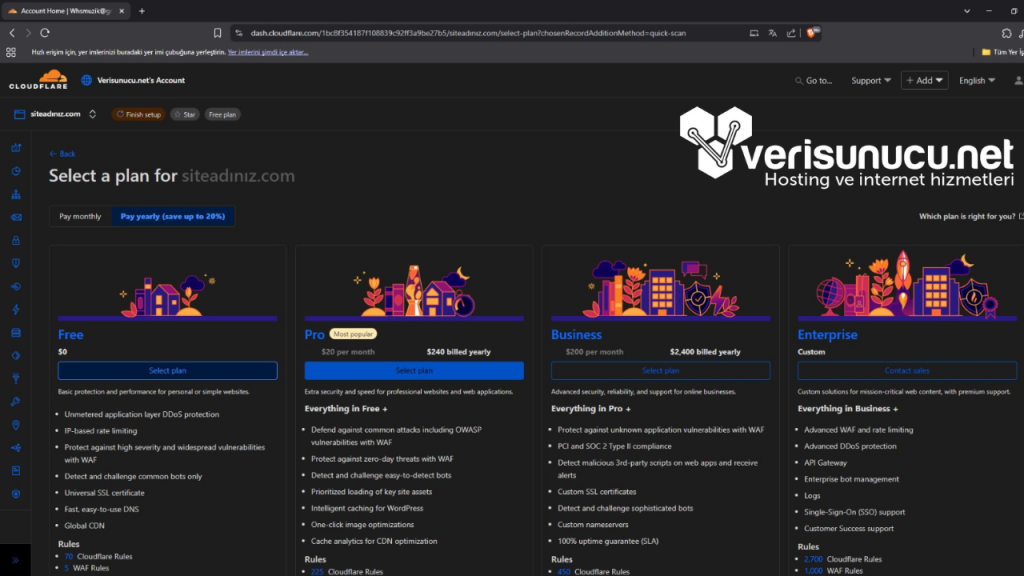Go back with browser back arrow
The height and width of the screenshot is (576, 1024).
pos(12,33)
